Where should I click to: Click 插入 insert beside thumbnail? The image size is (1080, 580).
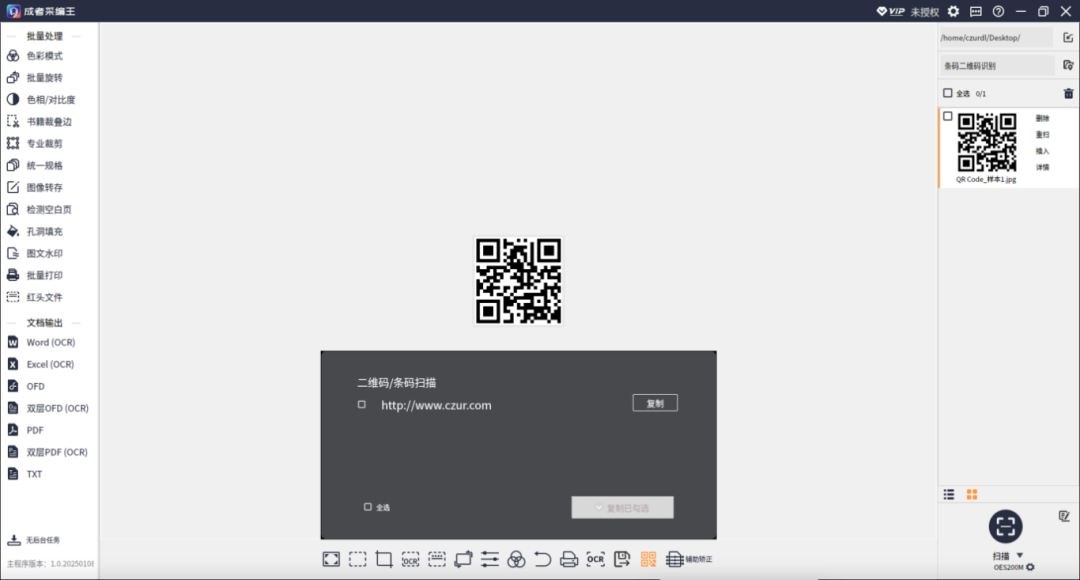pos(1042,151)
